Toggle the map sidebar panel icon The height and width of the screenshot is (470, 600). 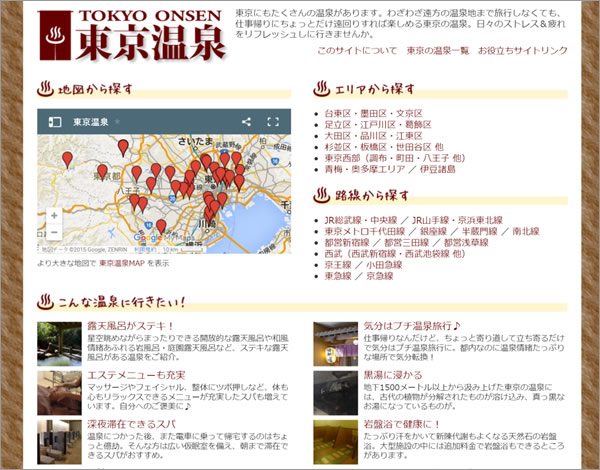pyautogui.click(x=56, y=122)
